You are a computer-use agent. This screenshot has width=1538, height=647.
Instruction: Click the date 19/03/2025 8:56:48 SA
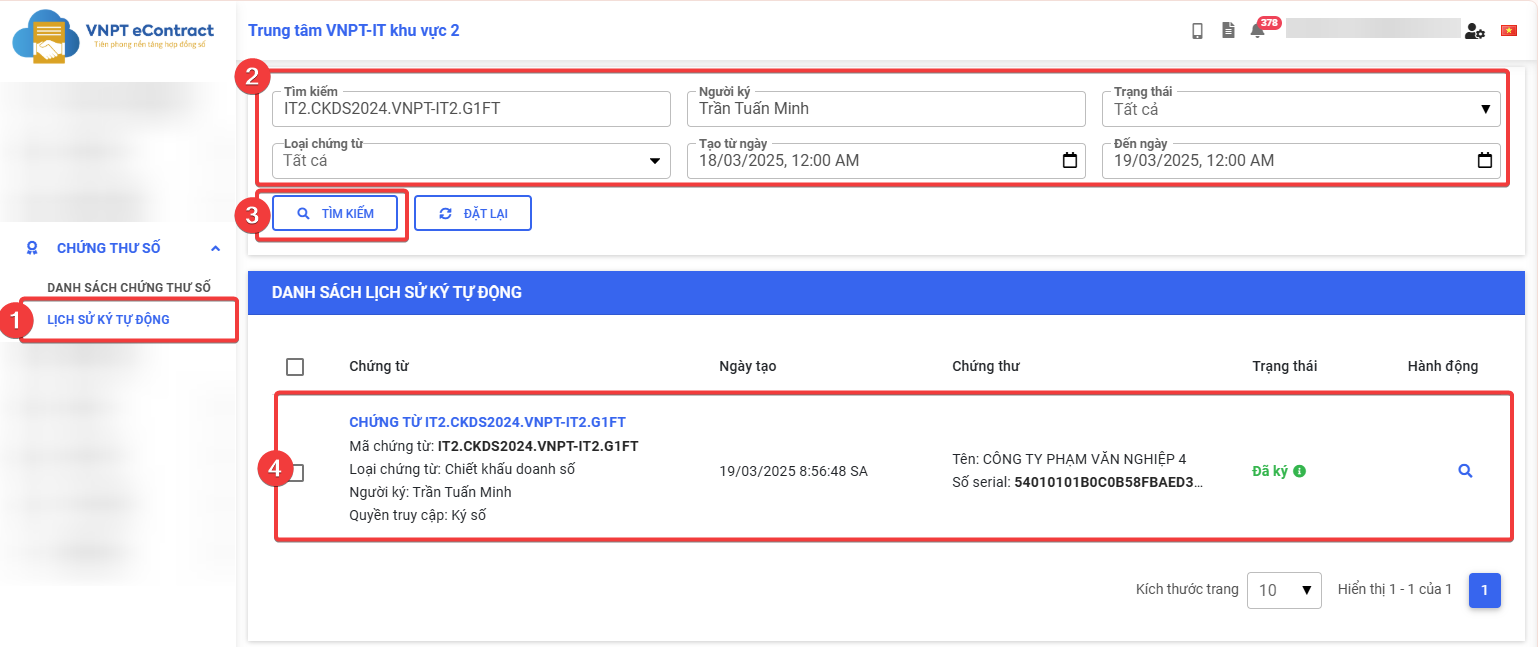point(793,470)
